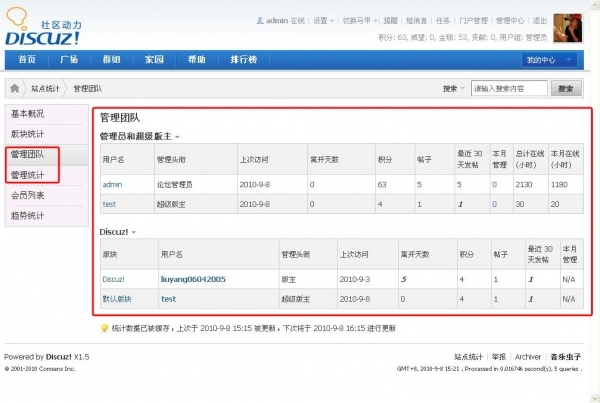600x403 pixels.
Task: Go to the 广场 navigation tab
Action: pos(69,59)
